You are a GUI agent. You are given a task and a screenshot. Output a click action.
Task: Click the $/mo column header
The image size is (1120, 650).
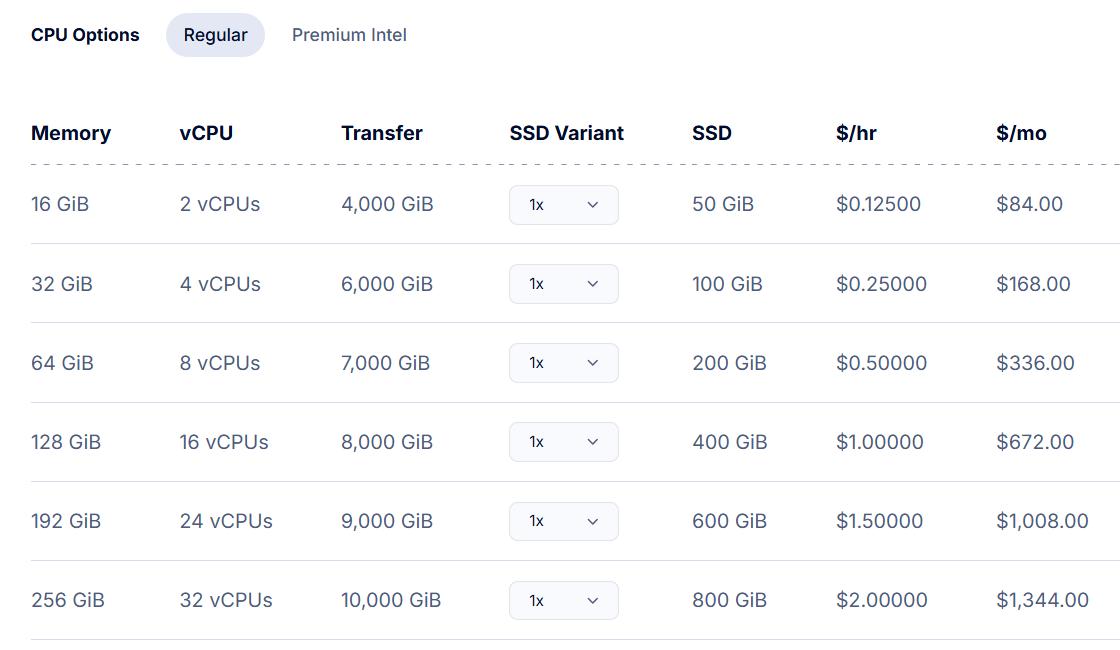[1021, 133]
